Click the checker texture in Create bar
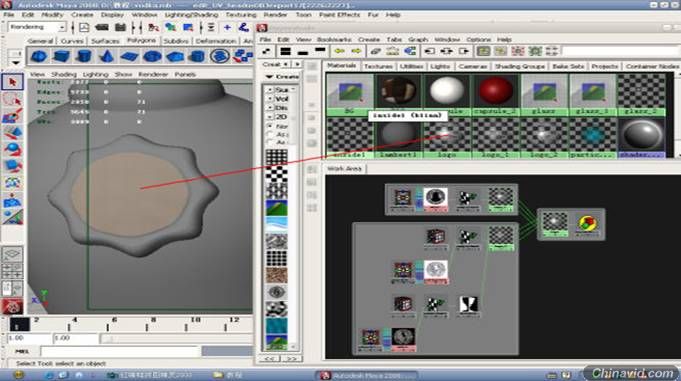Viewport: 681px width, 381px height. [x=276, y=174]
